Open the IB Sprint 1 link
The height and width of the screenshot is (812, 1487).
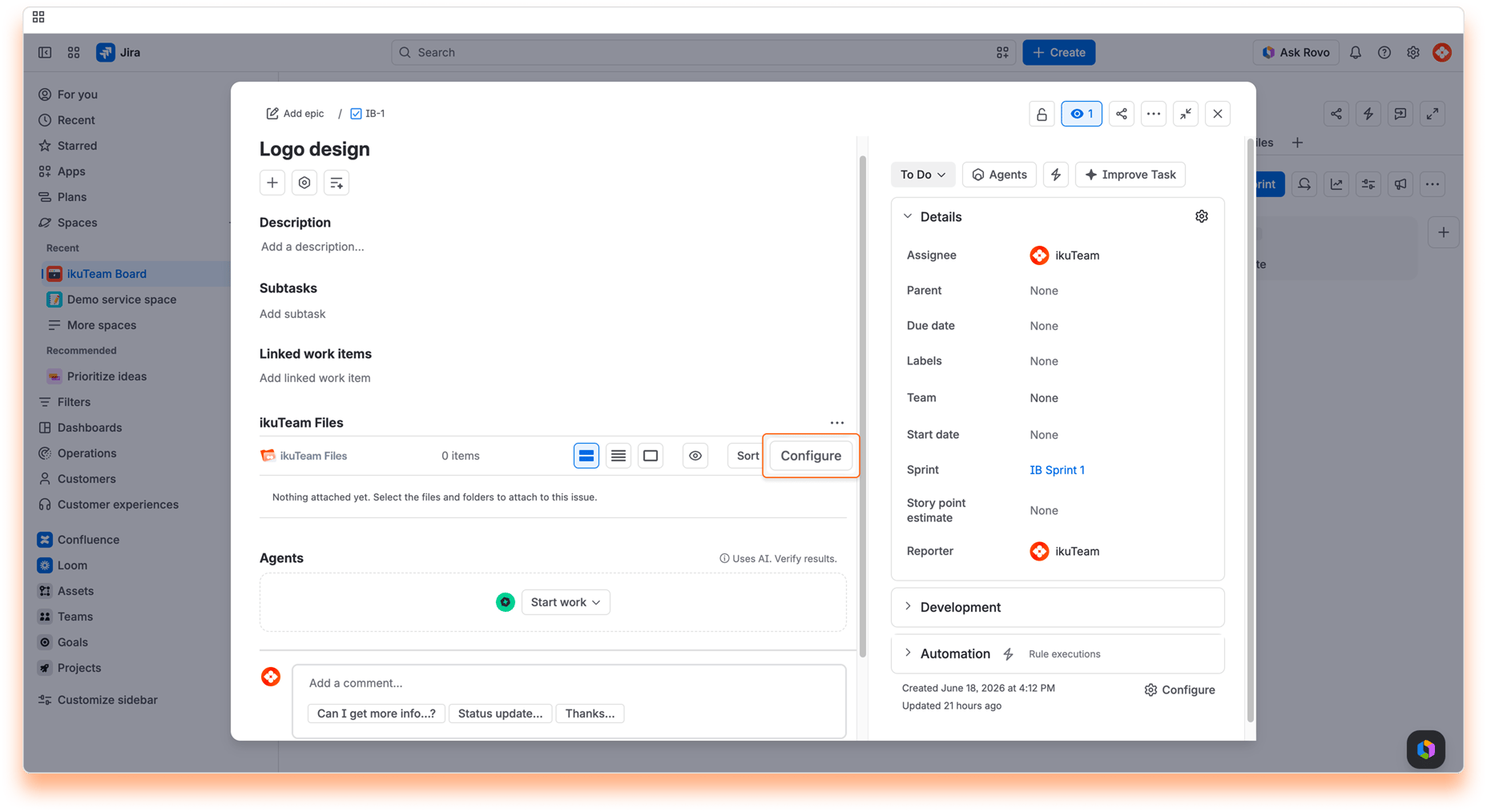(1057, 470)
